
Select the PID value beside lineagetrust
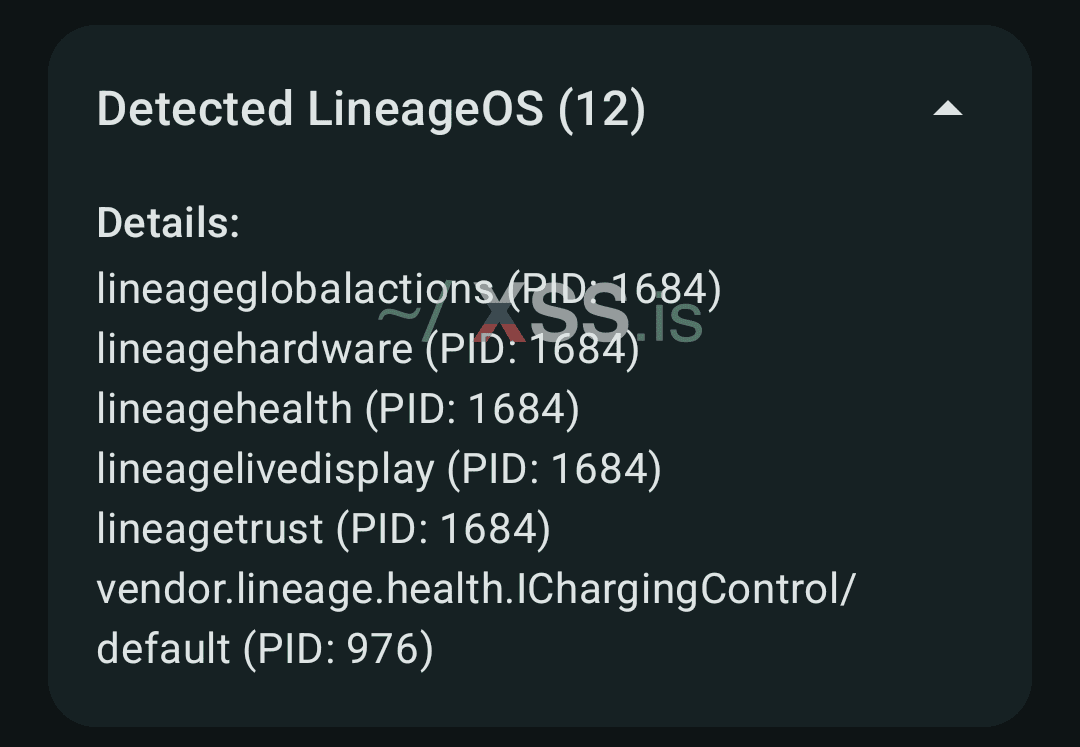click(443, 529)
